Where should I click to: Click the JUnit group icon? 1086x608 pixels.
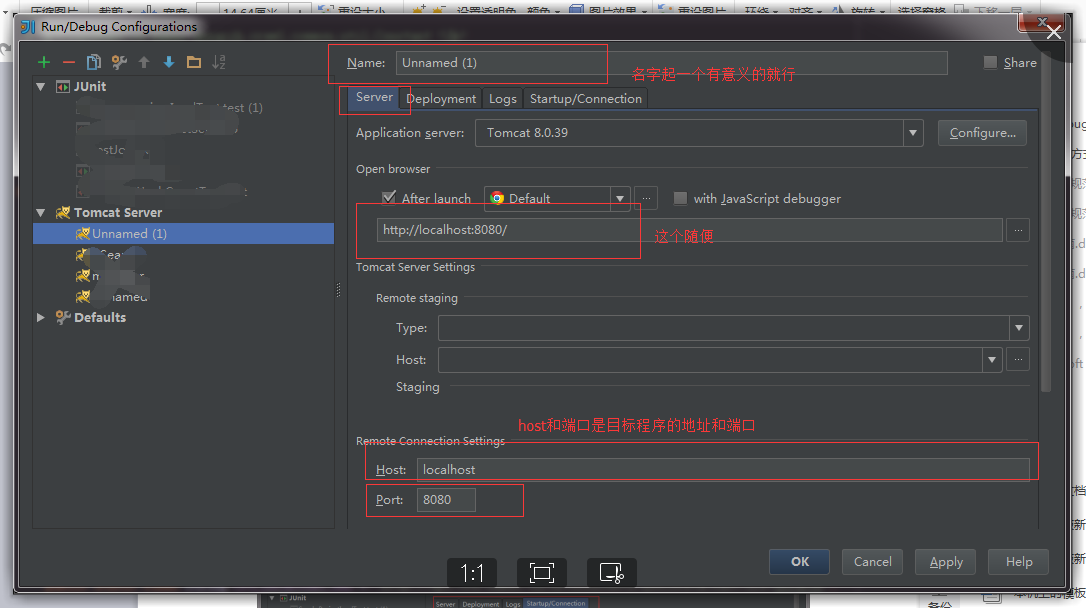point(63,87)
